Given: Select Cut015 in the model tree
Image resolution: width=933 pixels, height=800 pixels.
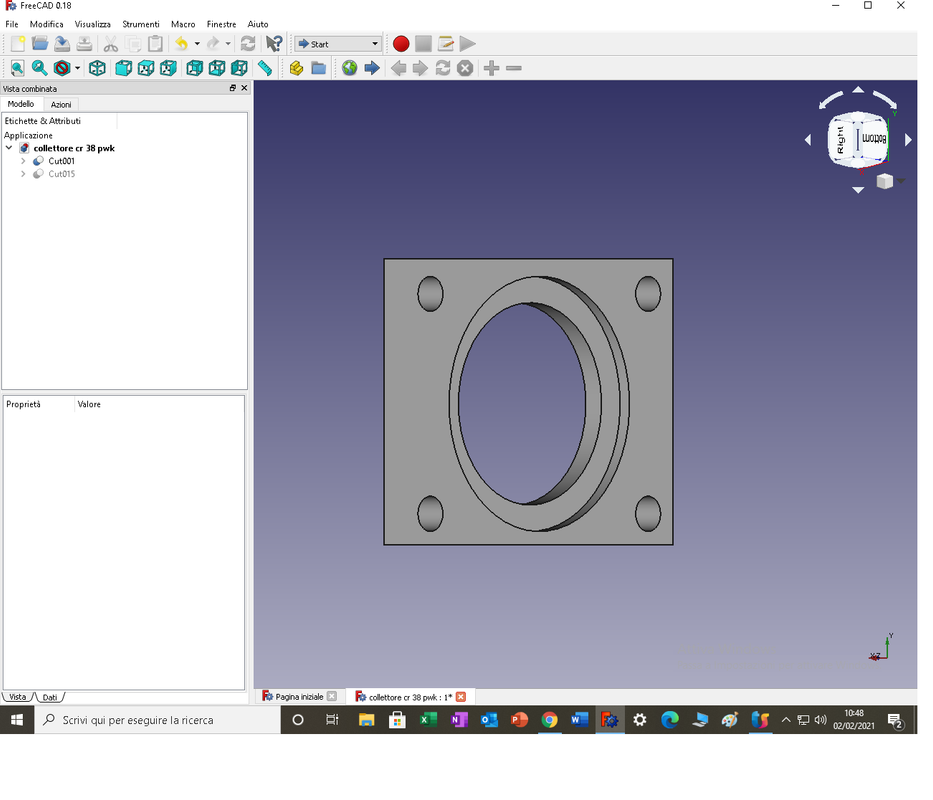Looking at the screenshot, I should [x=61, y=174].
